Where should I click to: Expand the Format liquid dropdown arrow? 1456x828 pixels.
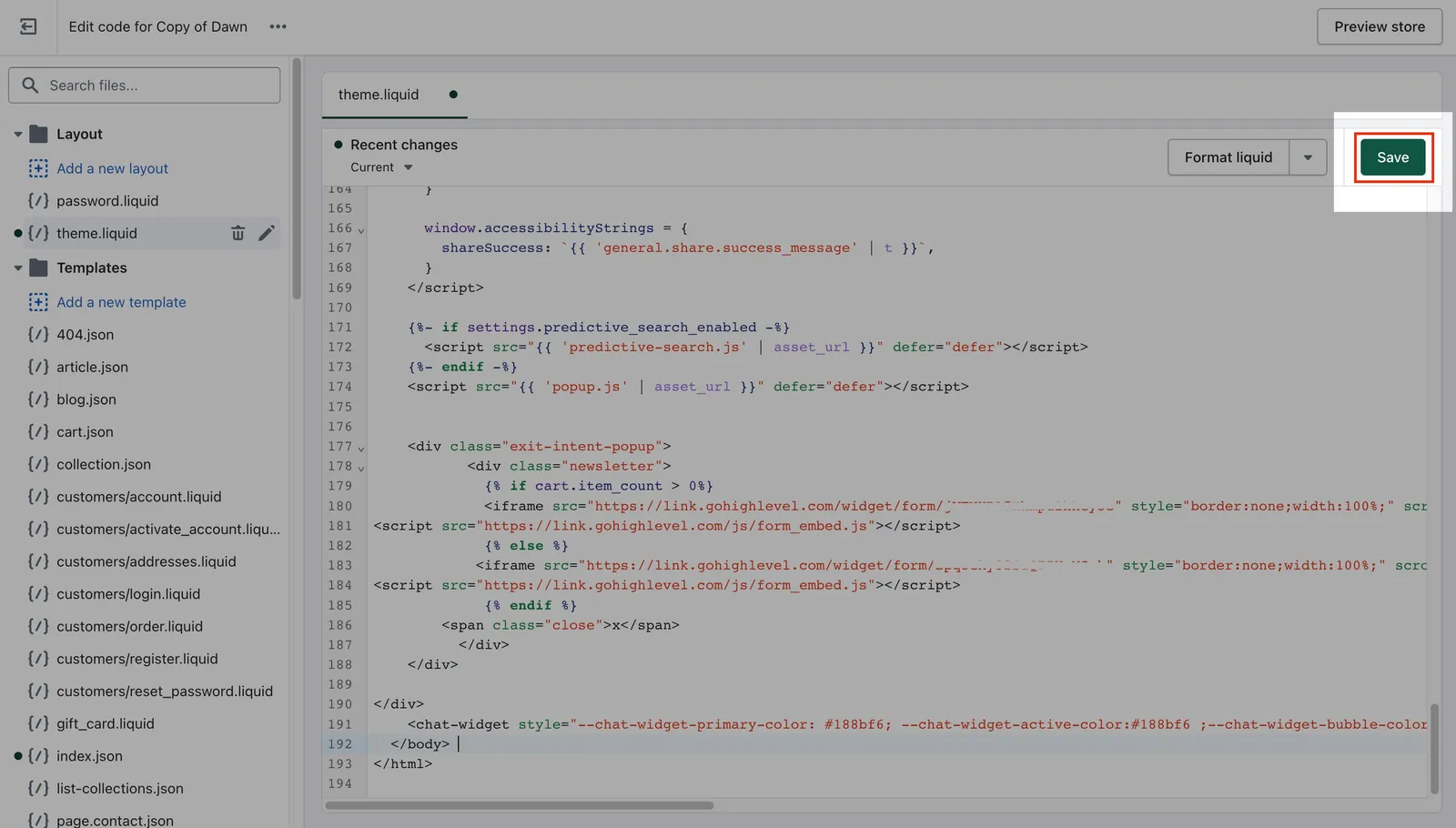1308,157
